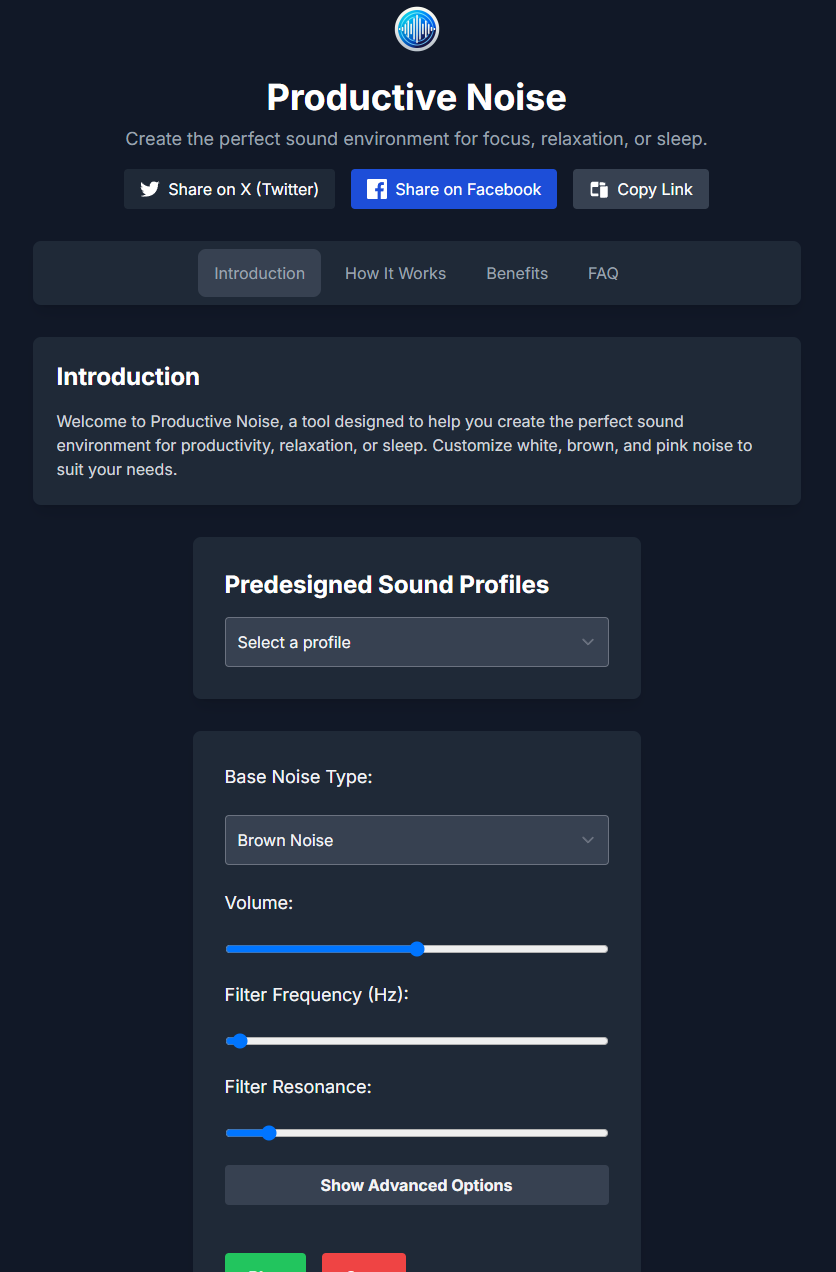Viewport: 836px width, 1272px height.
Task: Click the Filter Resonance slider knob
Action: pyautogui.click(x=268, y=1133)
